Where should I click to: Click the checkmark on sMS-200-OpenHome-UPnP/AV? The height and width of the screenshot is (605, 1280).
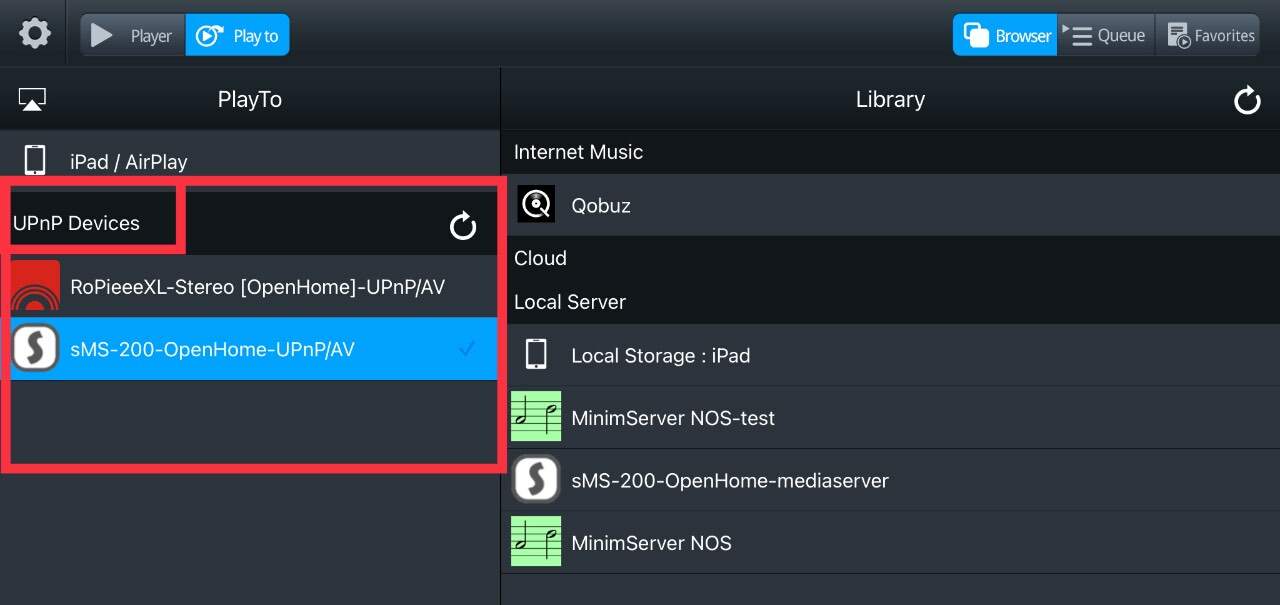tap(465, 349)
